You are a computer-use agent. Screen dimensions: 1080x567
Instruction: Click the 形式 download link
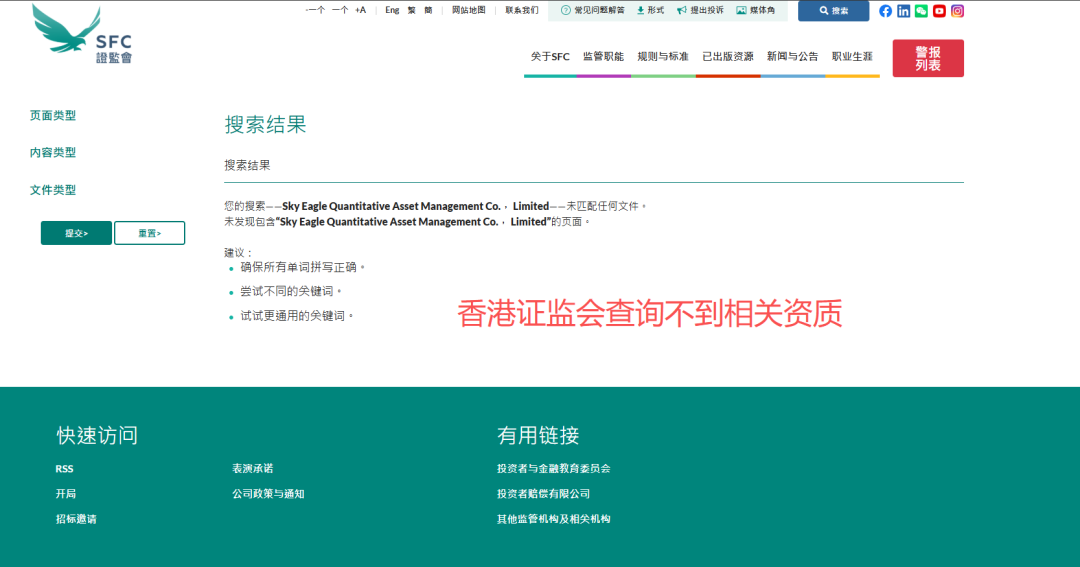click(x=650, y=10)
